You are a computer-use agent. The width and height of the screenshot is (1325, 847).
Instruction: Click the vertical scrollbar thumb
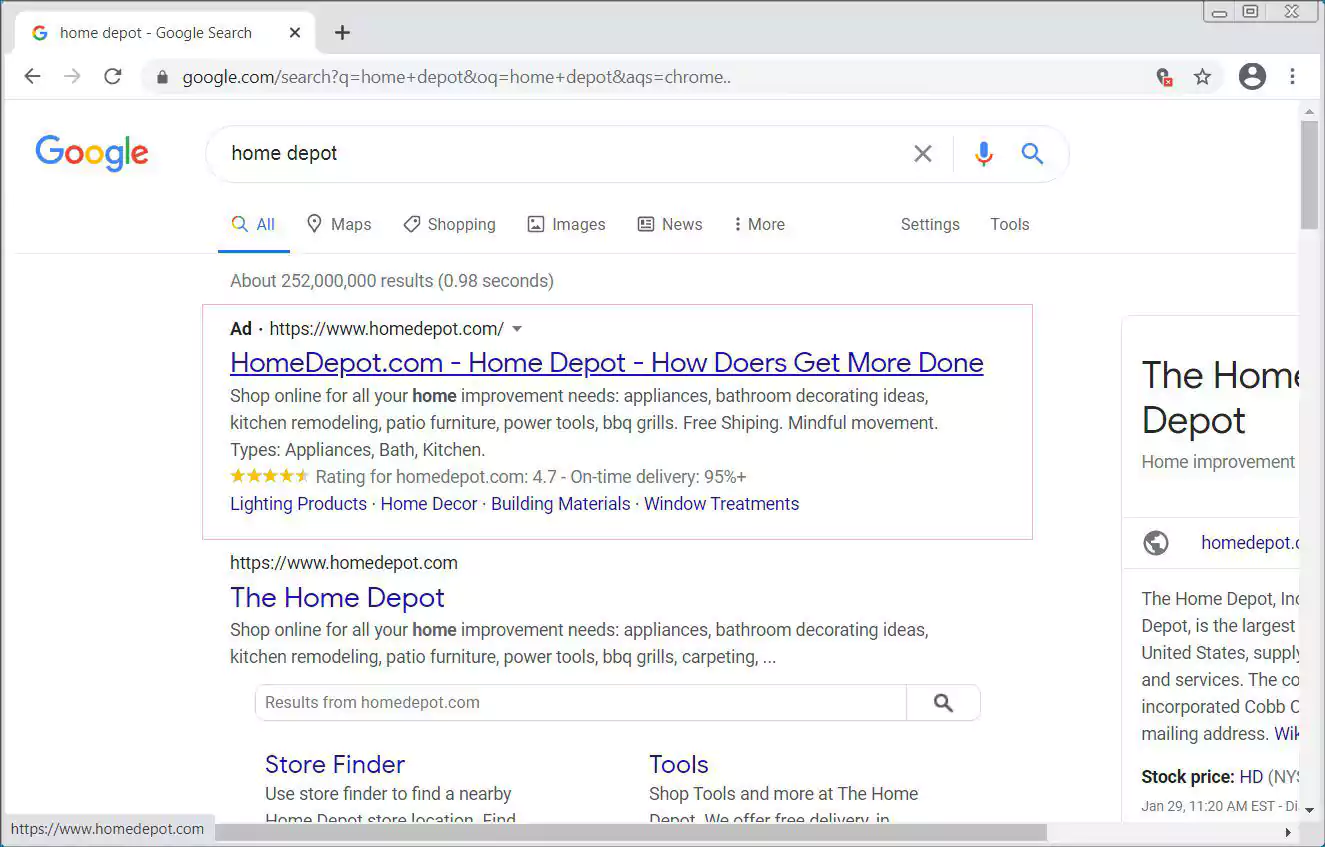click(x=1310, y=175)
